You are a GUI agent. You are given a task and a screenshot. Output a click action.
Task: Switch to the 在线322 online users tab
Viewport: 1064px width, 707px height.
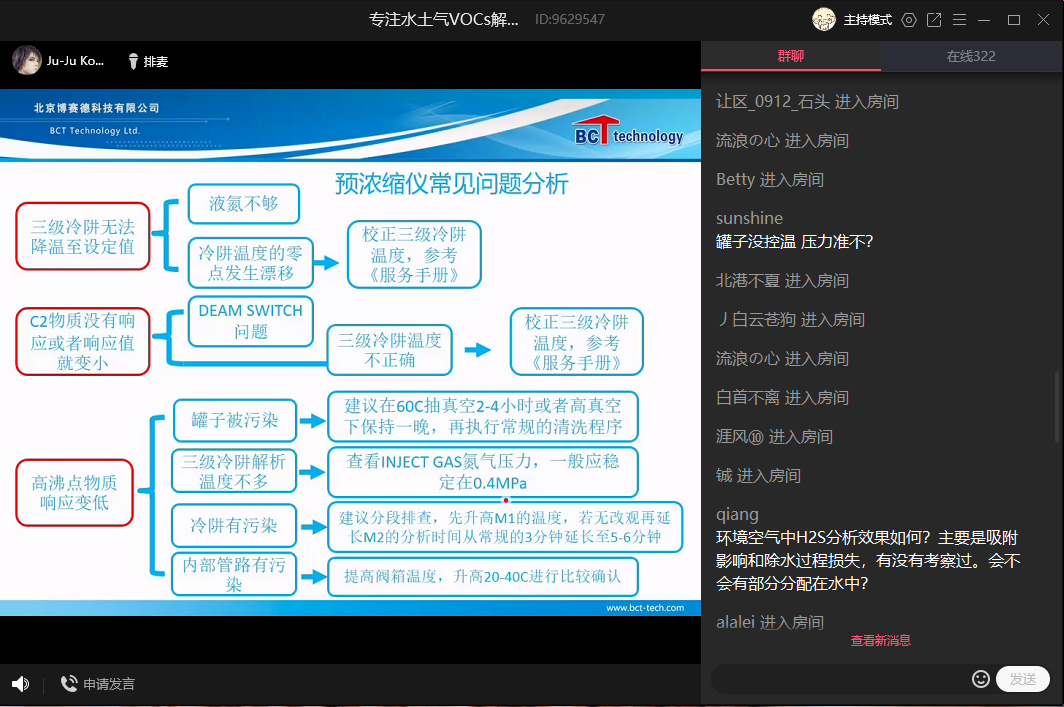(x=971, y=56)
